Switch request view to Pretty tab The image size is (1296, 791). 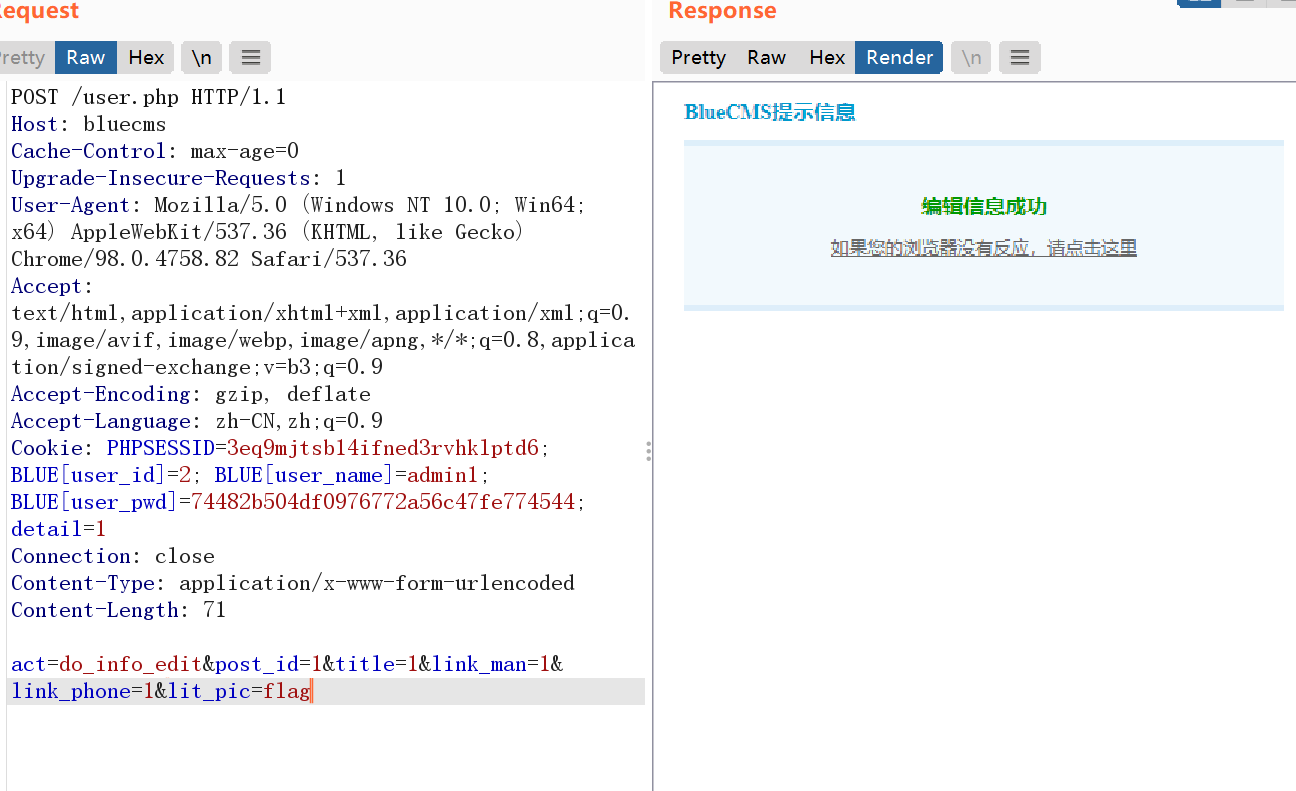[24, 57]
